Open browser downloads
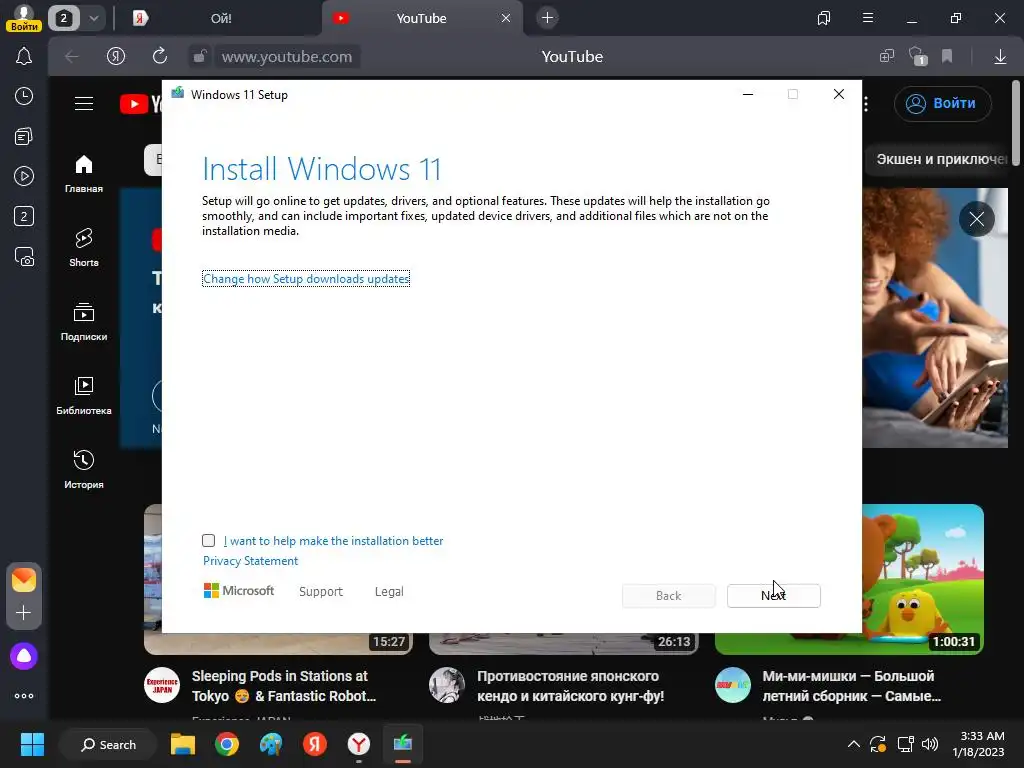The width and height of the screenshot is (1024, 768). pos(1000,57)
